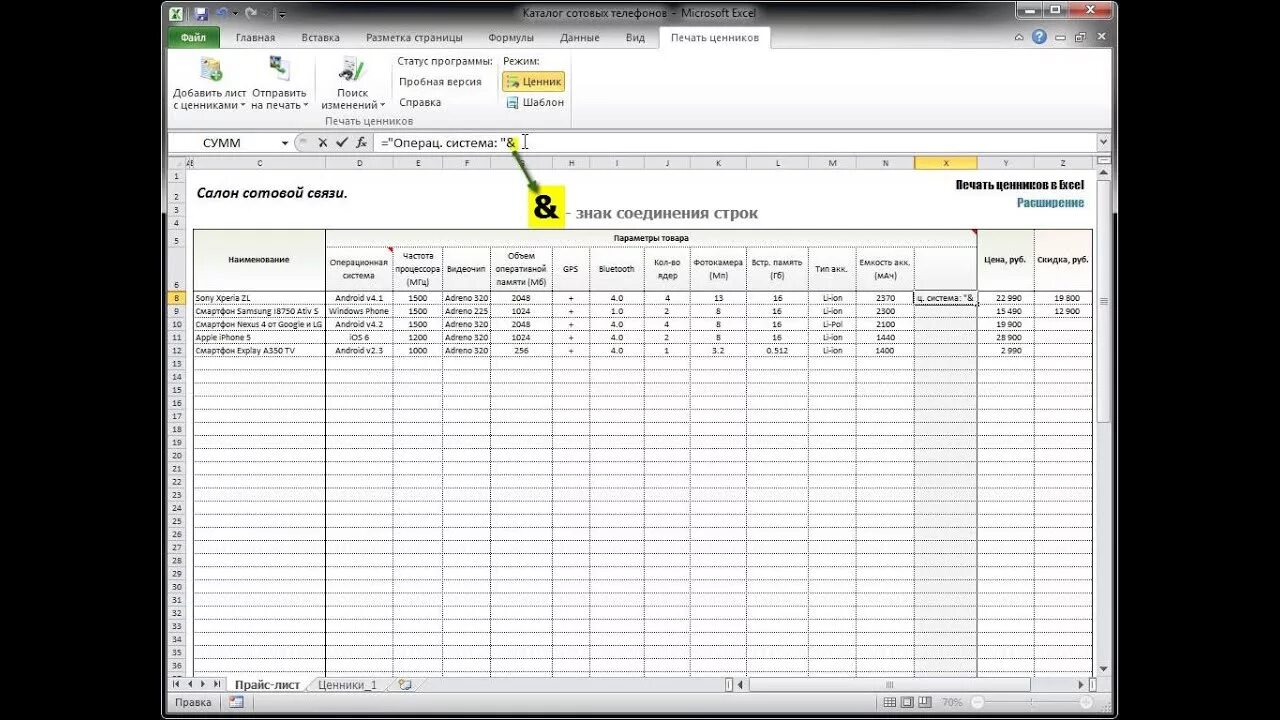The width and height of the screenshot is (1280, 720).
Task: Open Справка in the ribbon
Action: tap(420, 102)
